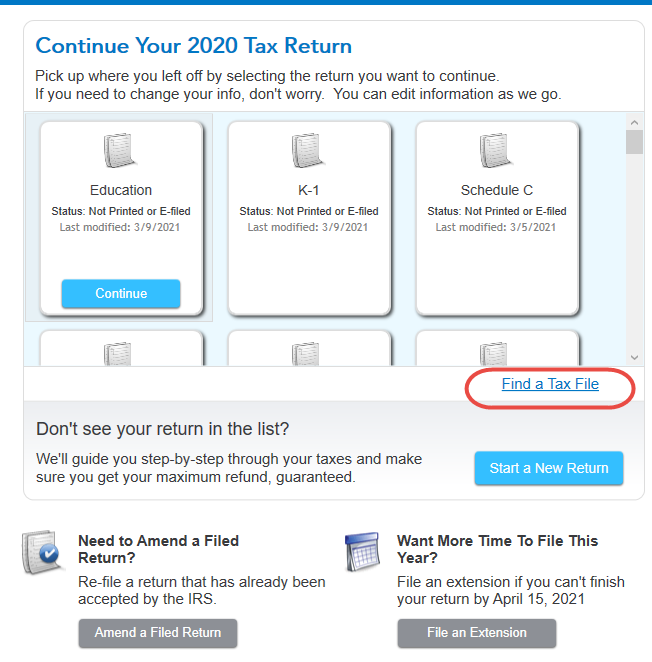Click the scroll down arrow of return list
This screenshot has width=652, height=662.
[x=634, y=357]
